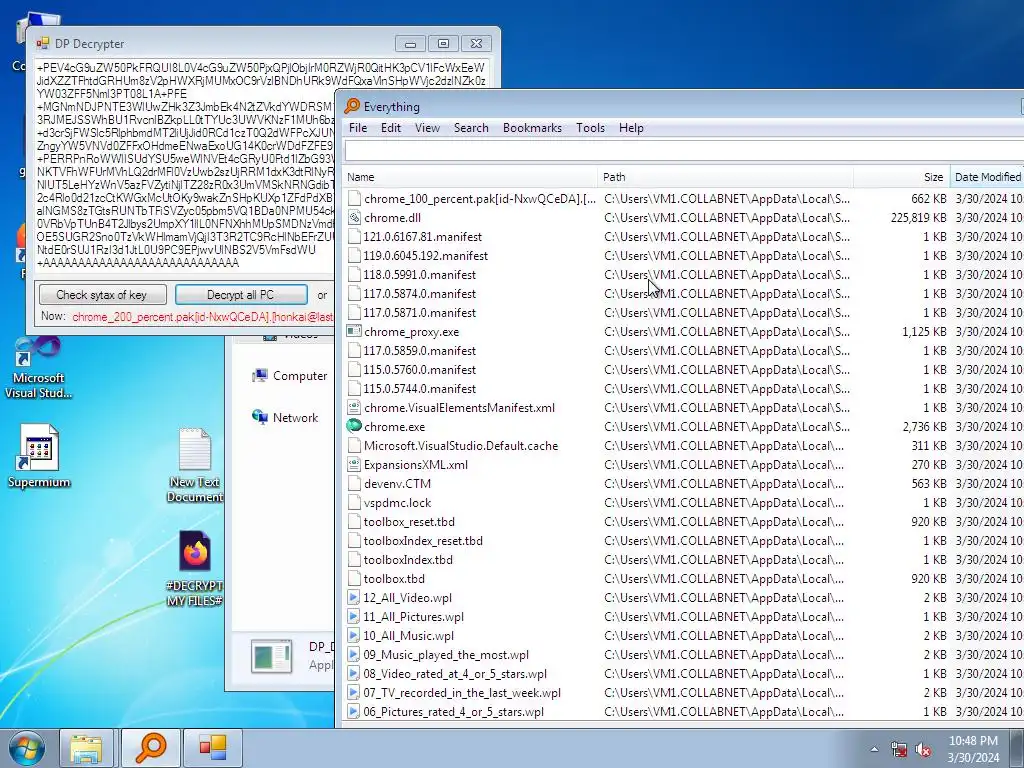Open the Help menu in Everything

coord(631,128)
